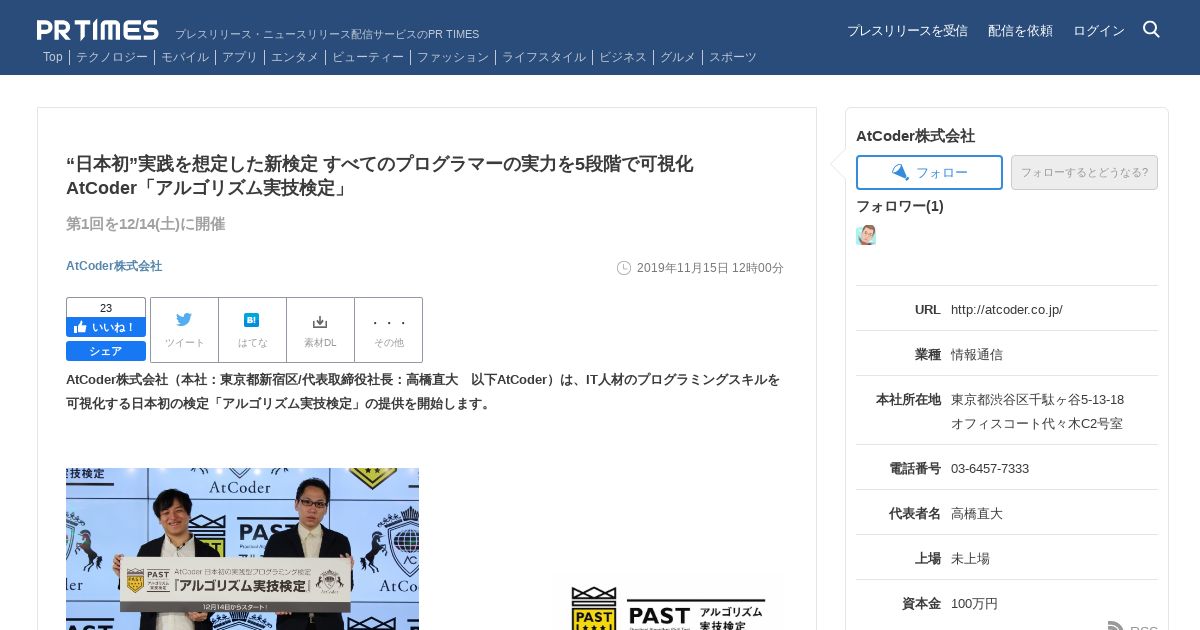Open the ライフスタイル category

[x=544, y=57]
